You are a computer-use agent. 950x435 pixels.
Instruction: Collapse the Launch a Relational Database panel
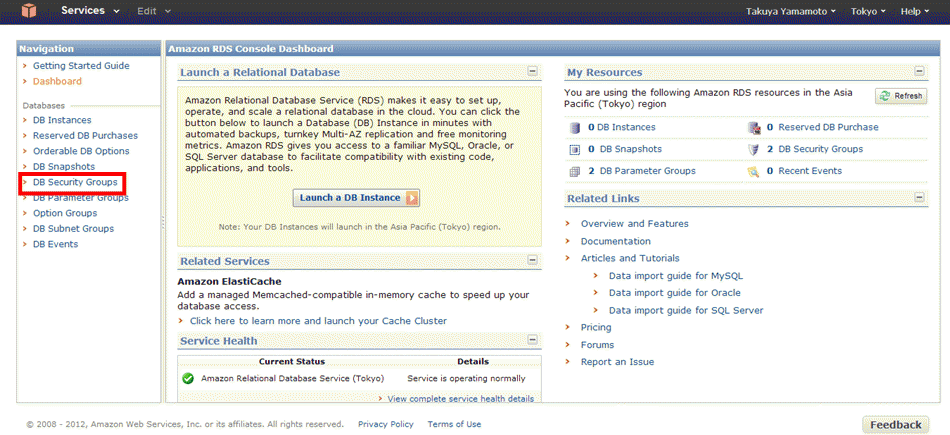coord(533,71)
